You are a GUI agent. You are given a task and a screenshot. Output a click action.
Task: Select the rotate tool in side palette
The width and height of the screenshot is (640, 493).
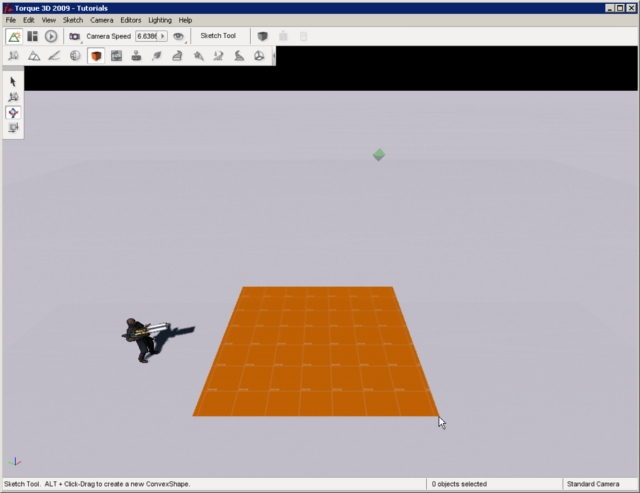13,113
